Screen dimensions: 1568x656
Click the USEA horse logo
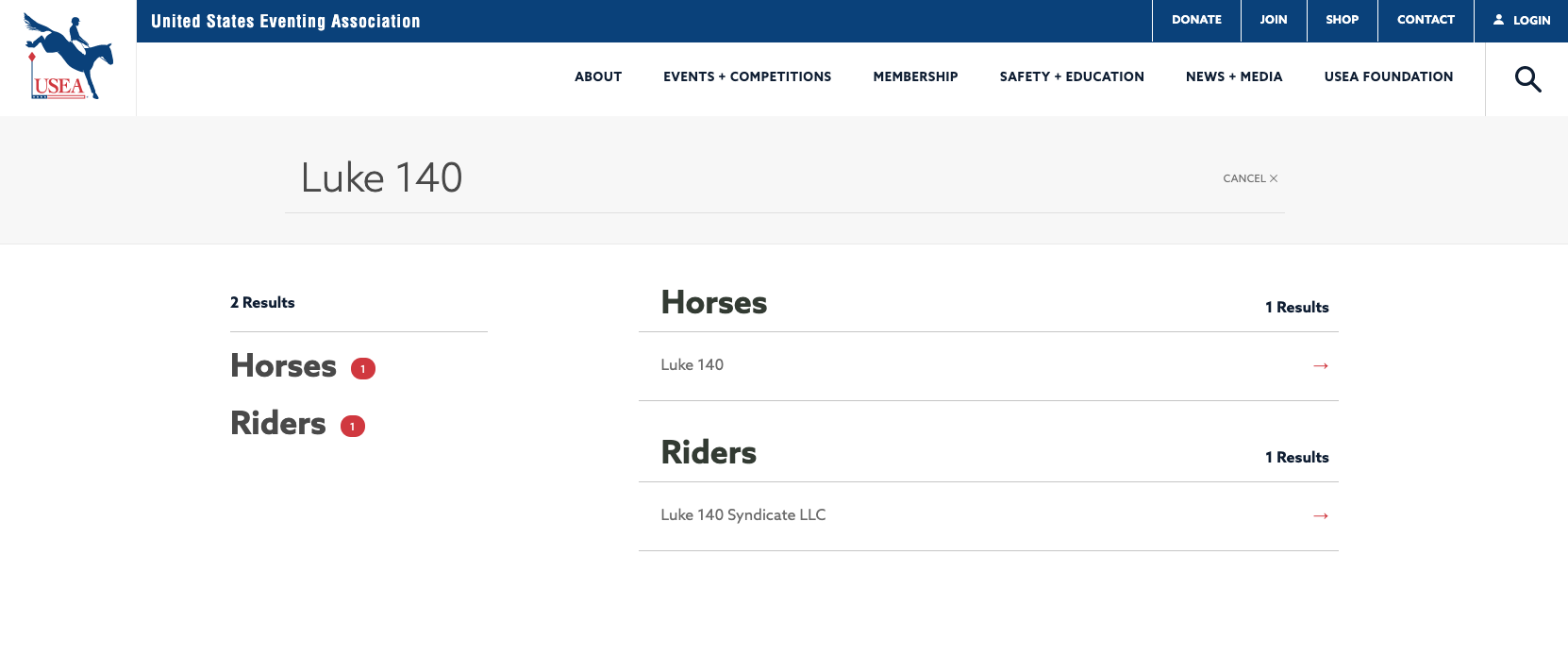coord(68,58)
